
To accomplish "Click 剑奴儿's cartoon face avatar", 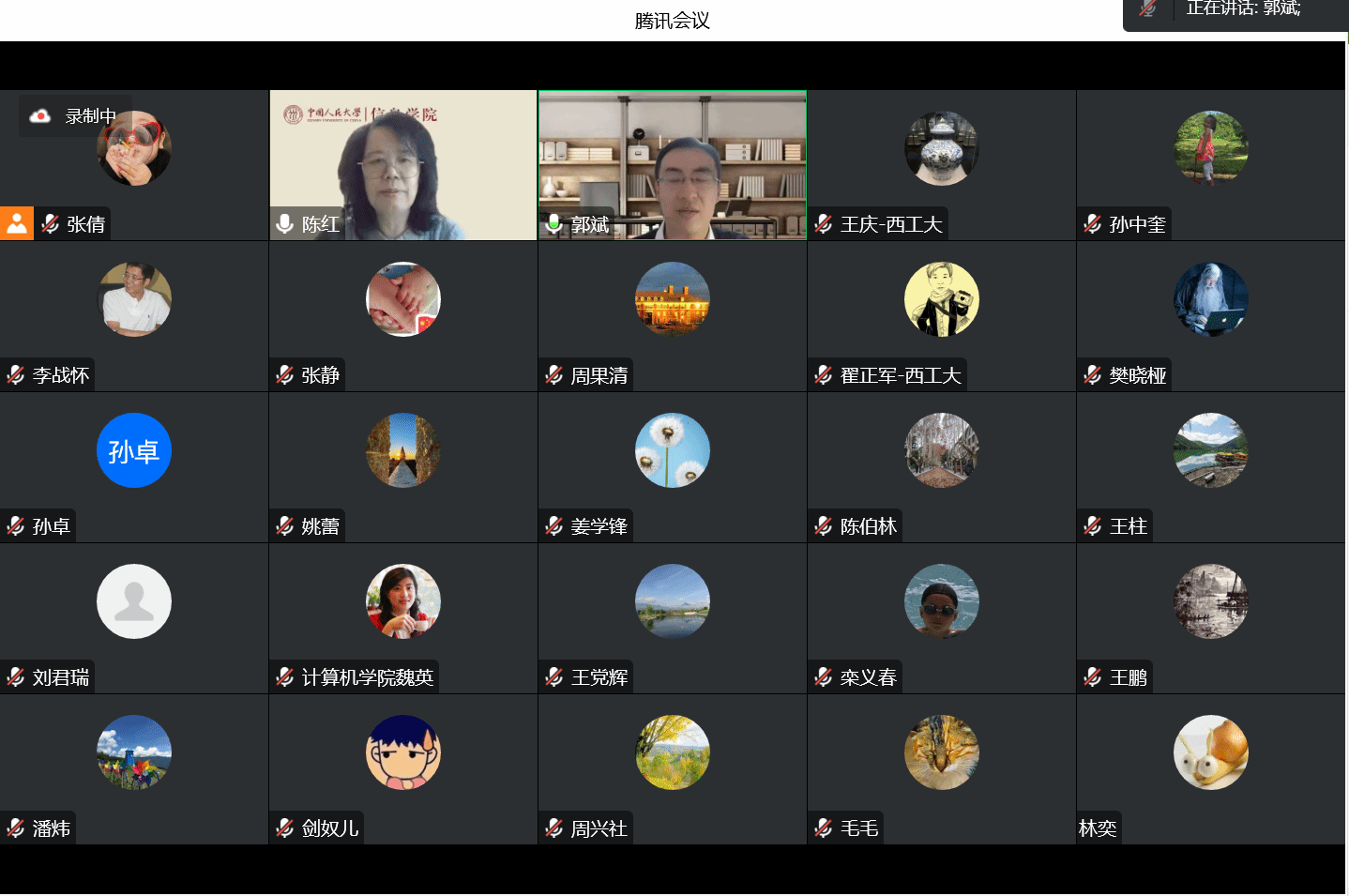I will click(403, 752).
